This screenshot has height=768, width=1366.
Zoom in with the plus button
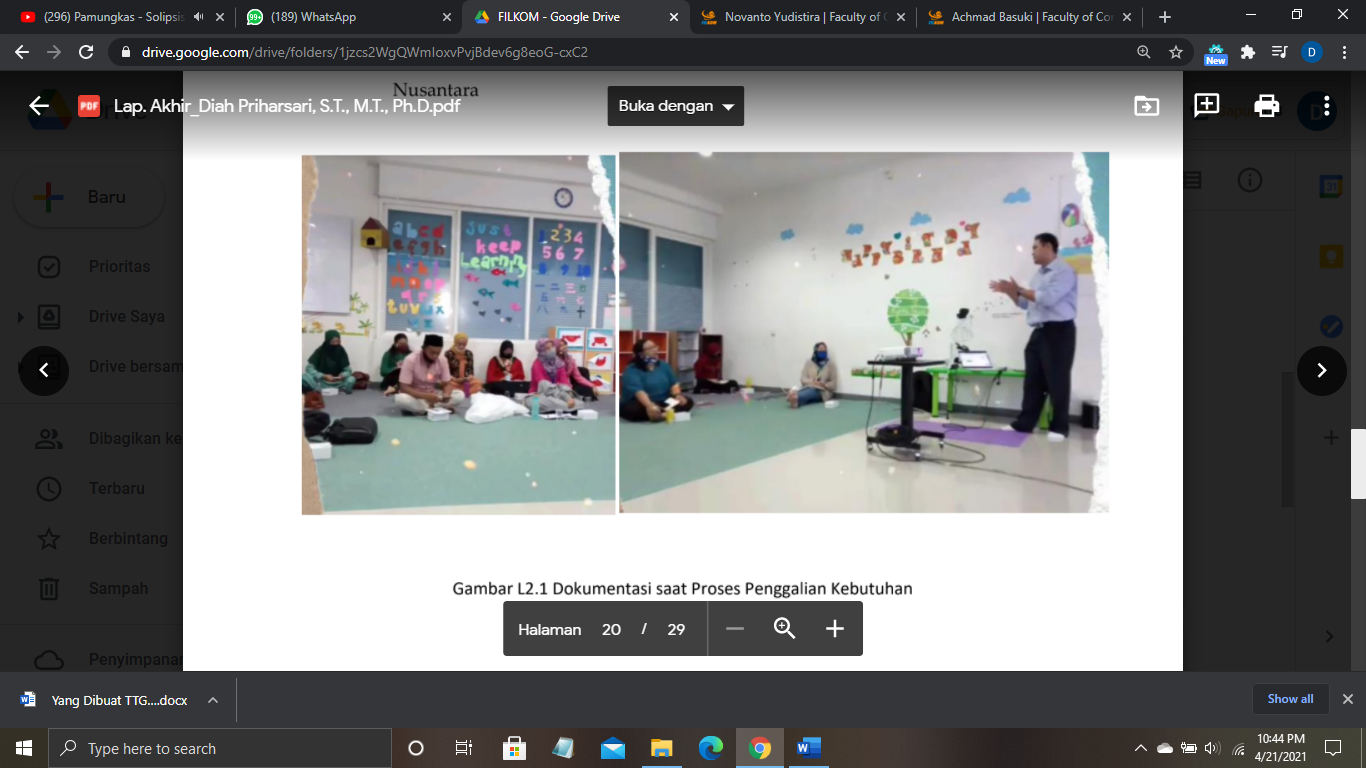835,629
